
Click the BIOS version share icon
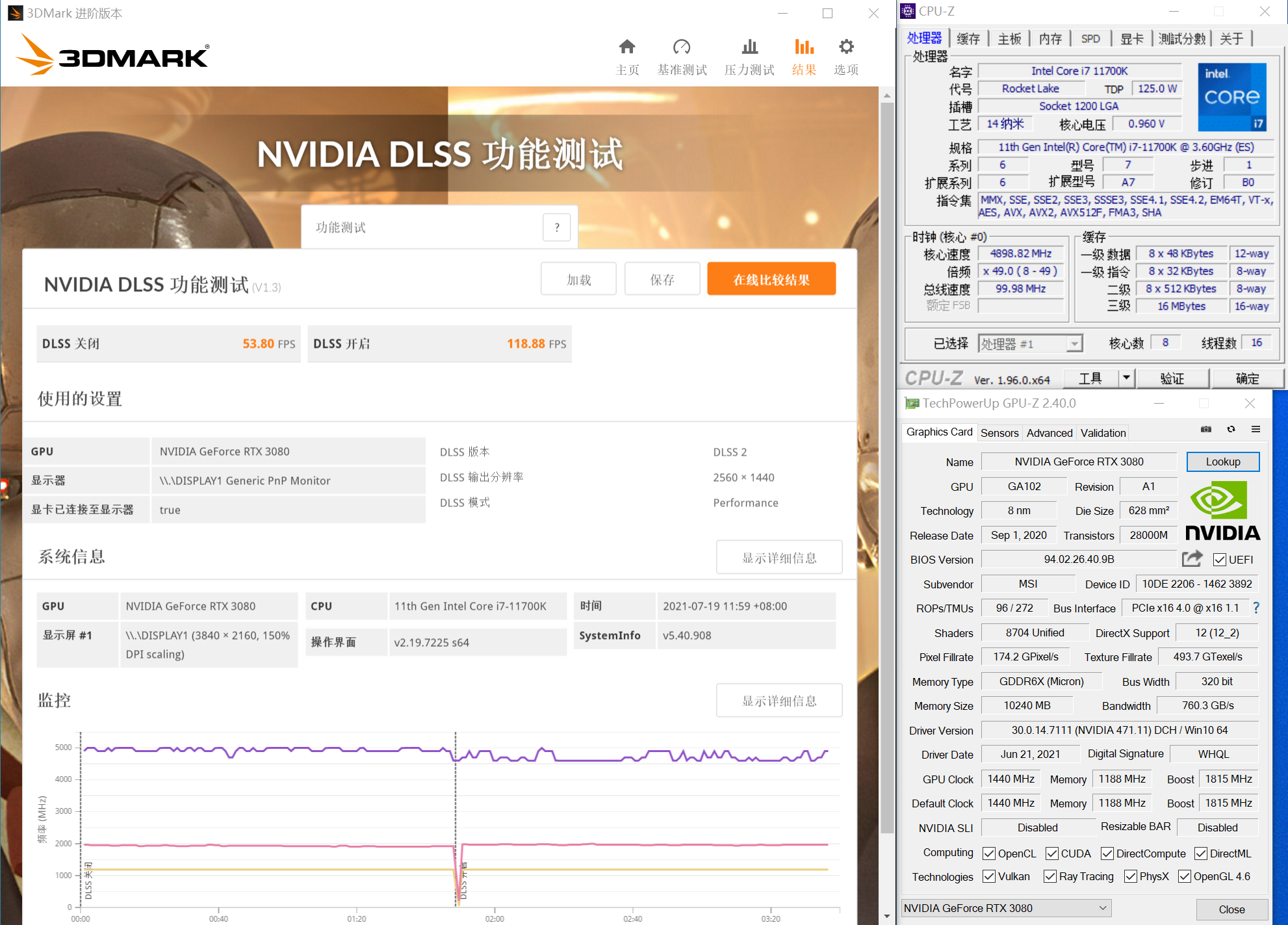(1192, 558)
